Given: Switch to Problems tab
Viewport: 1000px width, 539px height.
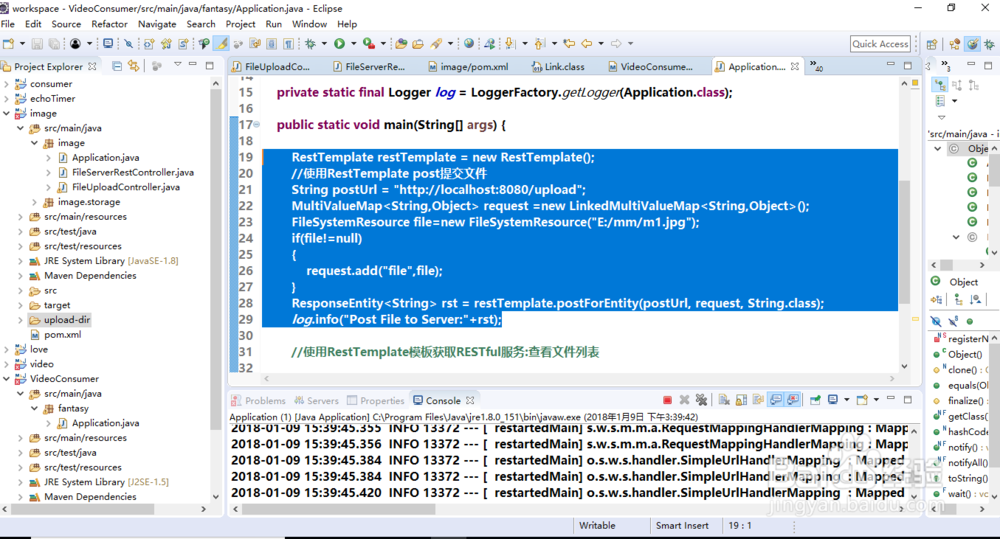Looking at the screenshot, I should pyautogui.click(x=258, y=401).
